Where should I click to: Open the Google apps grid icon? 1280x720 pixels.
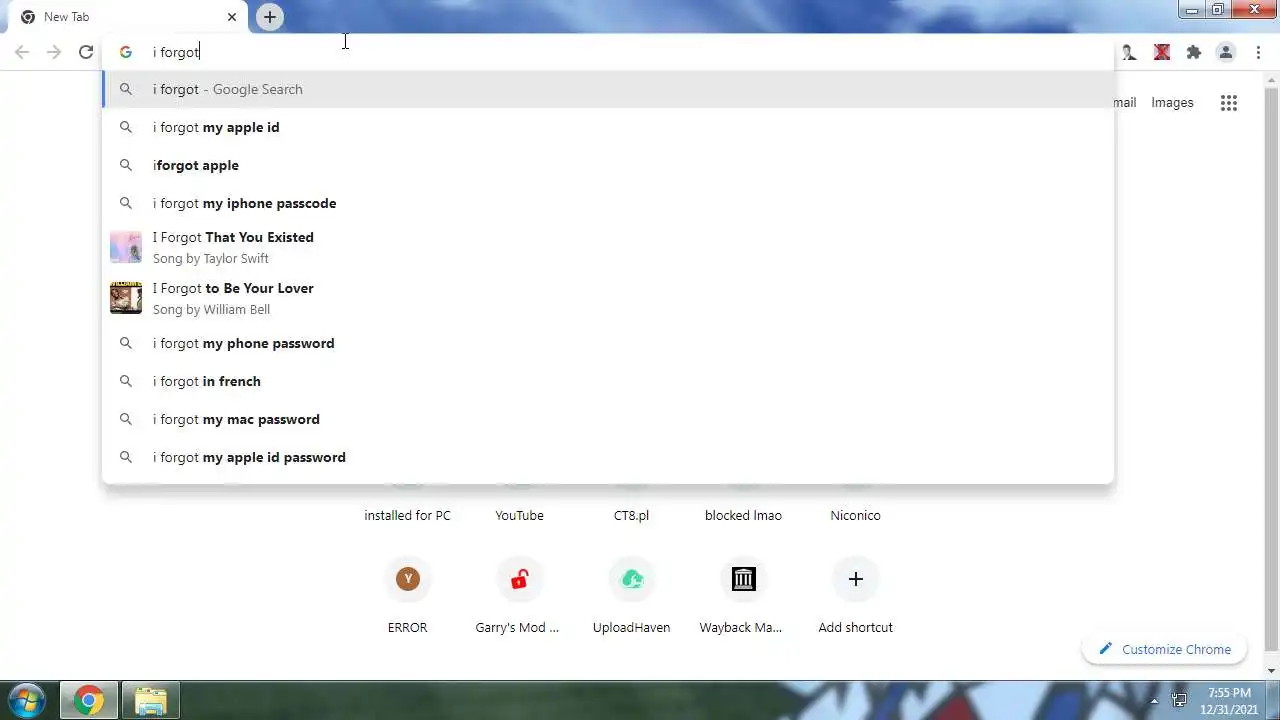coord(1229,102)
